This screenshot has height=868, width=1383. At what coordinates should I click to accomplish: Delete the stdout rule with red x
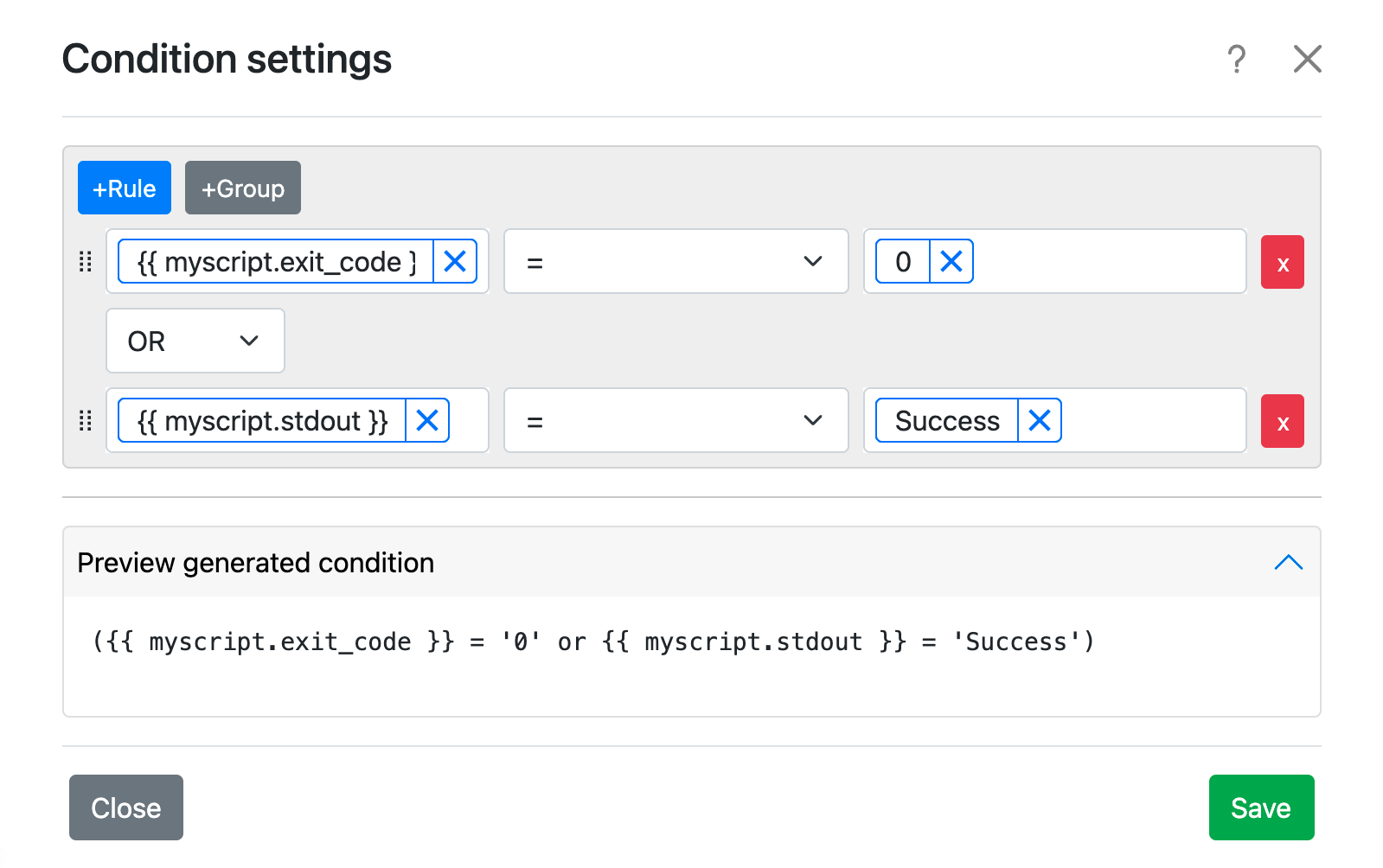[x=1282, y=421]
